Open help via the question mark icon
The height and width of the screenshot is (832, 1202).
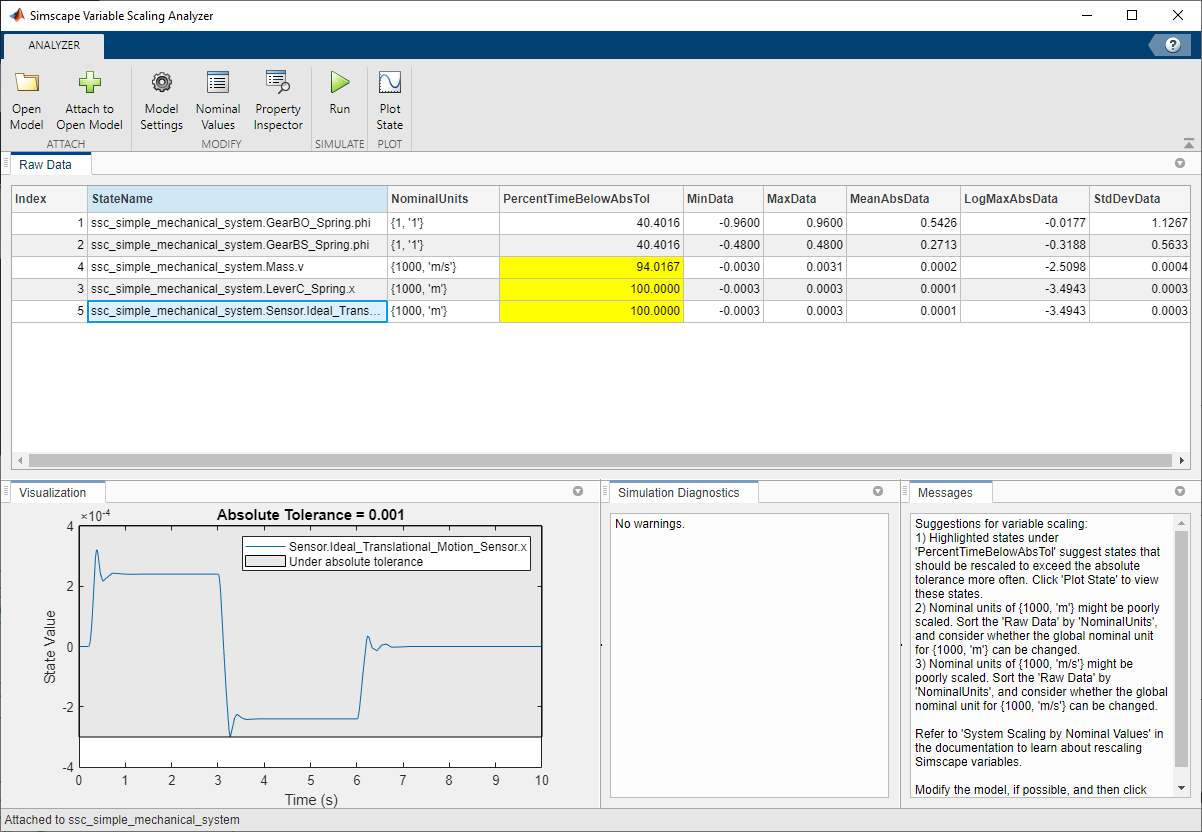(x=1171, y=44)
